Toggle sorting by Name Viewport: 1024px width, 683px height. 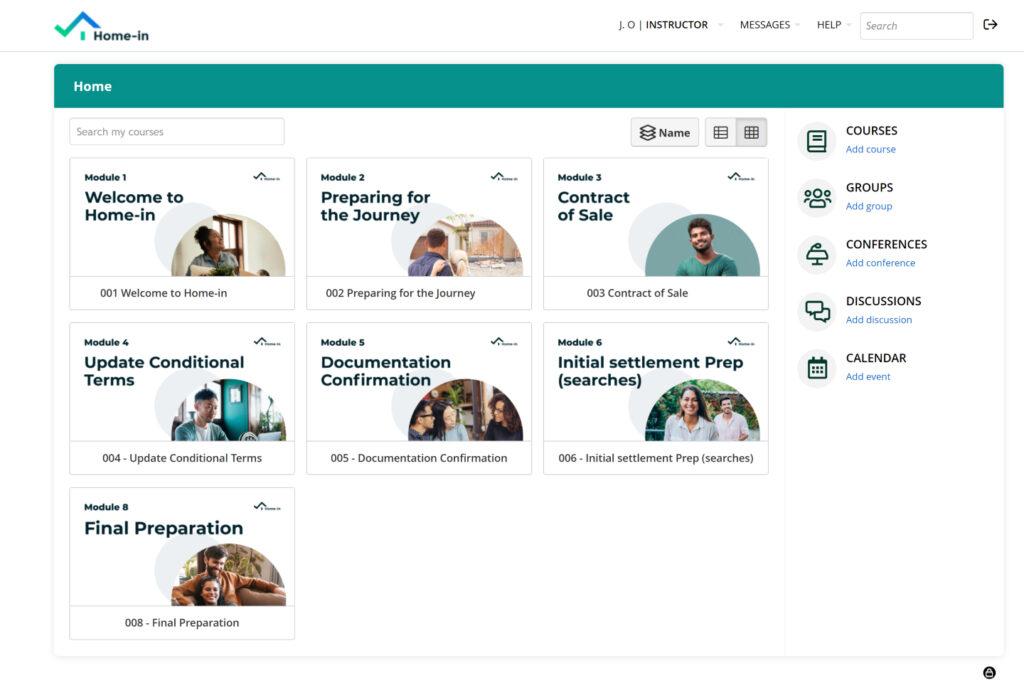point(665,132)
